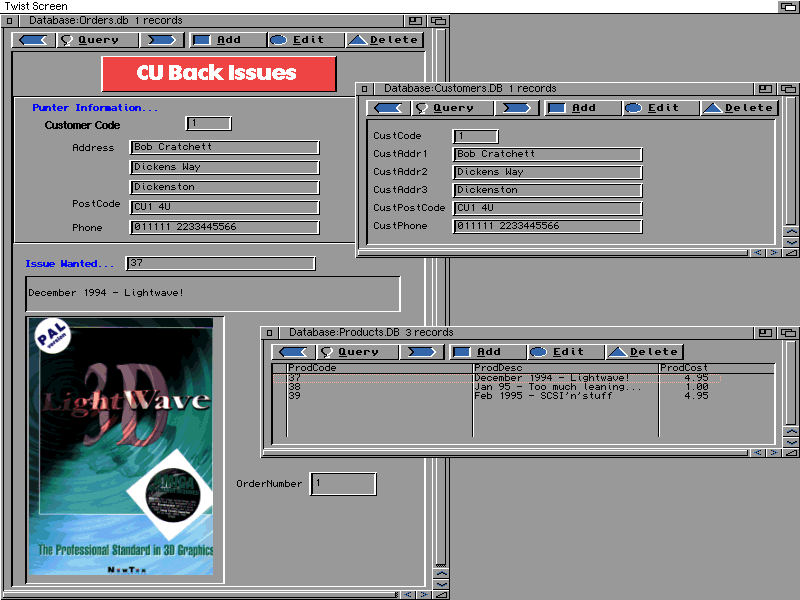
Task: Go to next record in Products window
Action: (x=422, y=352)
